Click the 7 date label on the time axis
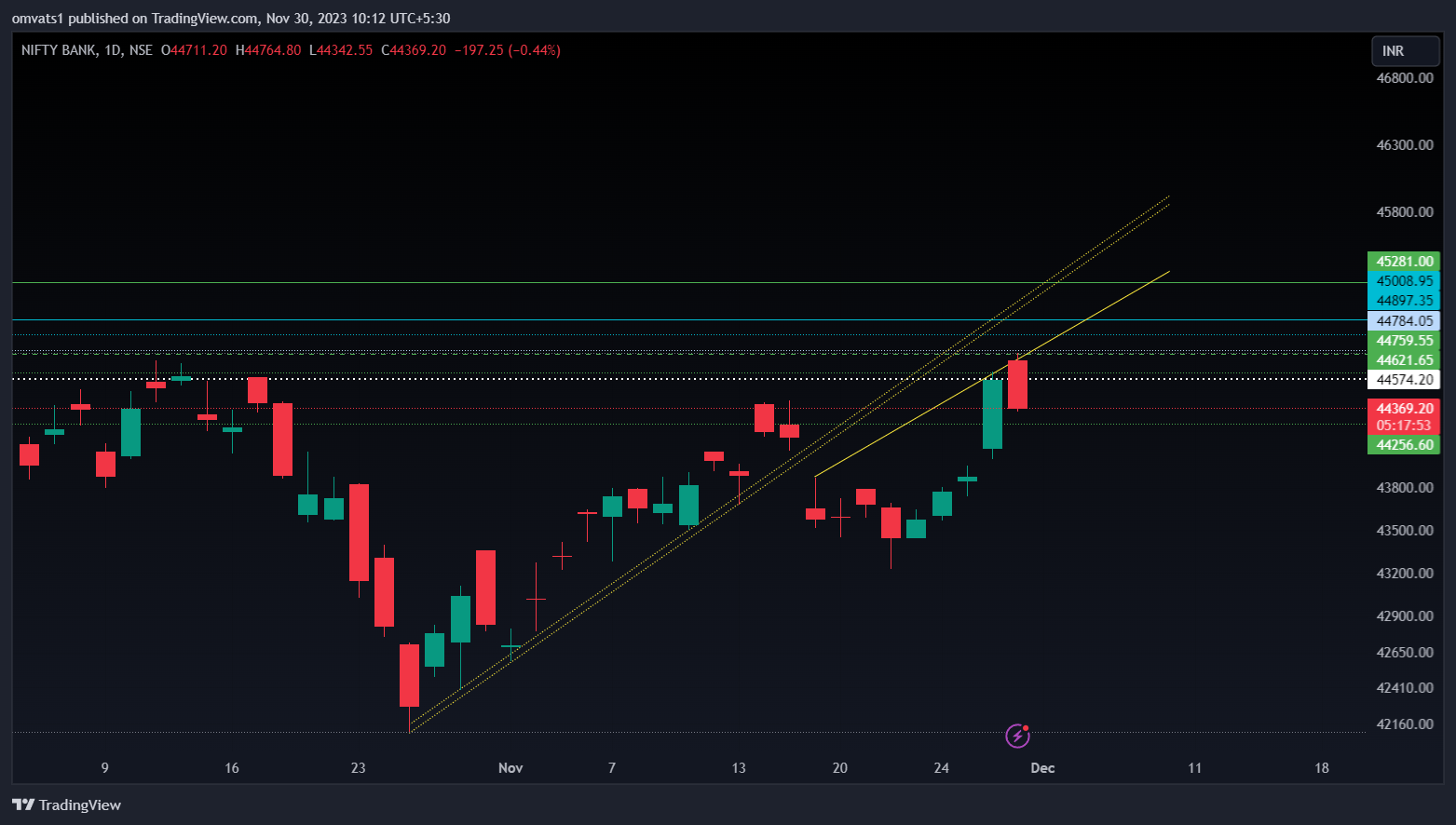 point(612,768)
